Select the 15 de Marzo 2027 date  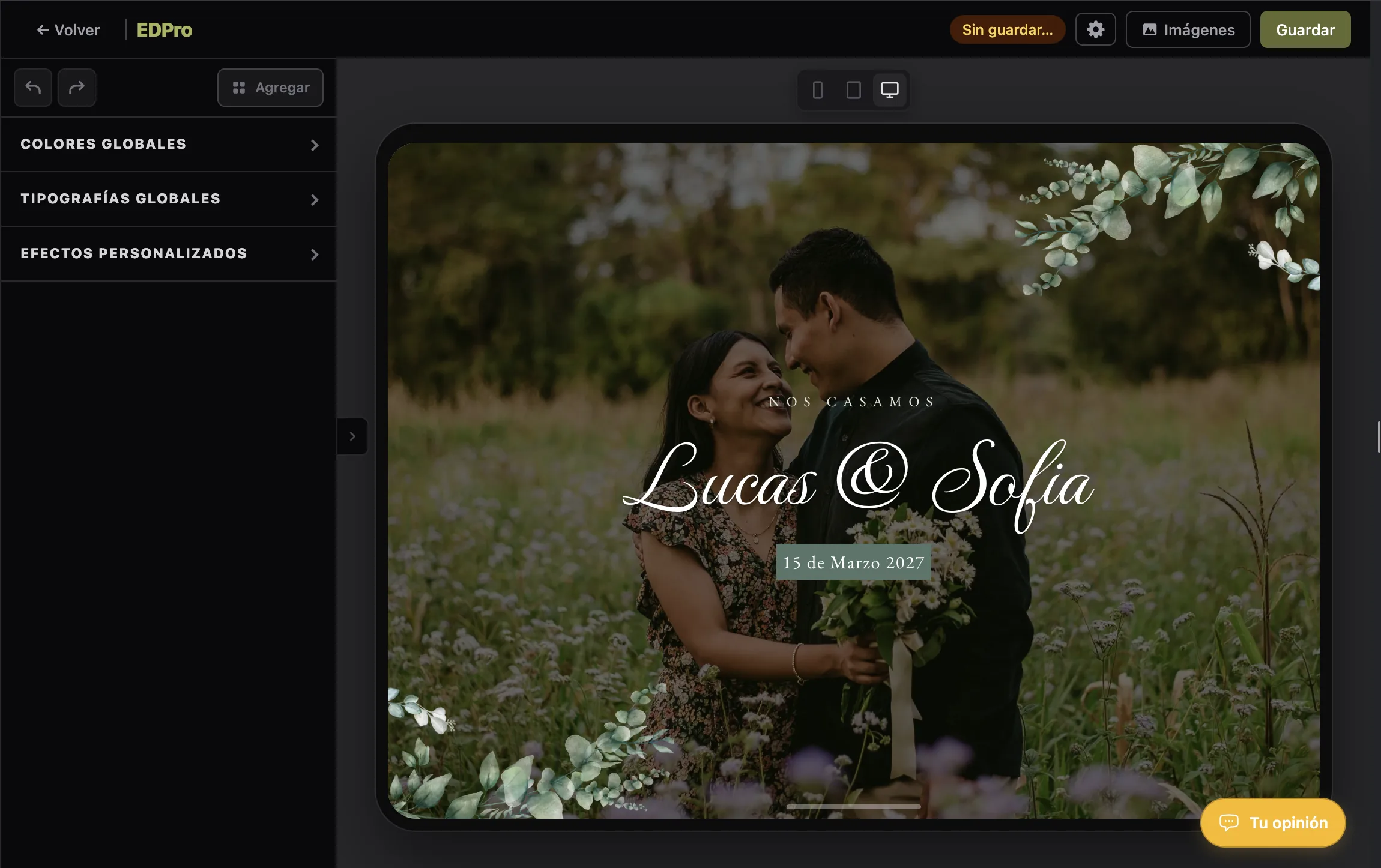(x=853, y=562)
